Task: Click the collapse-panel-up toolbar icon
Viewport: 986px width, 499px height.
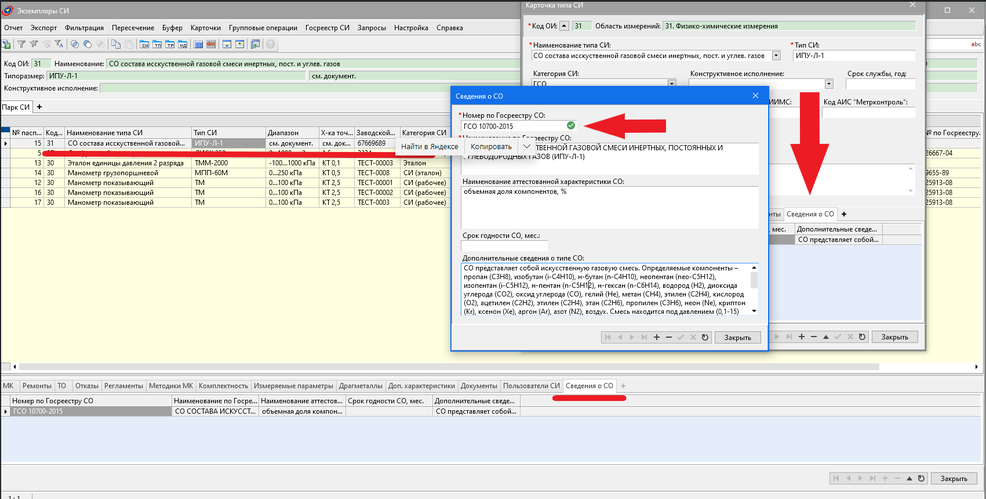Action: click(x=240, y=45)
